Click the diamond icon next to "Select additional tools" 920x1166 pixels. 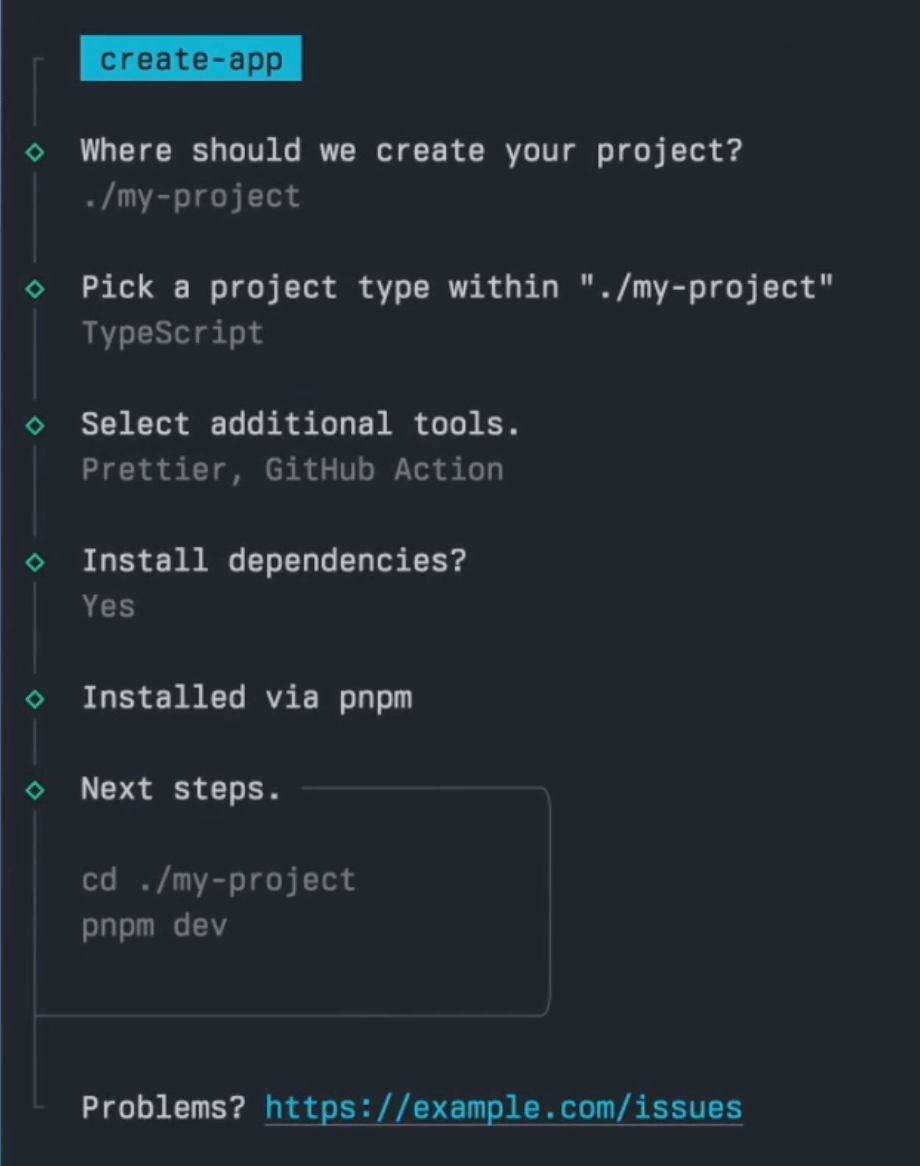tap(35, 425)
